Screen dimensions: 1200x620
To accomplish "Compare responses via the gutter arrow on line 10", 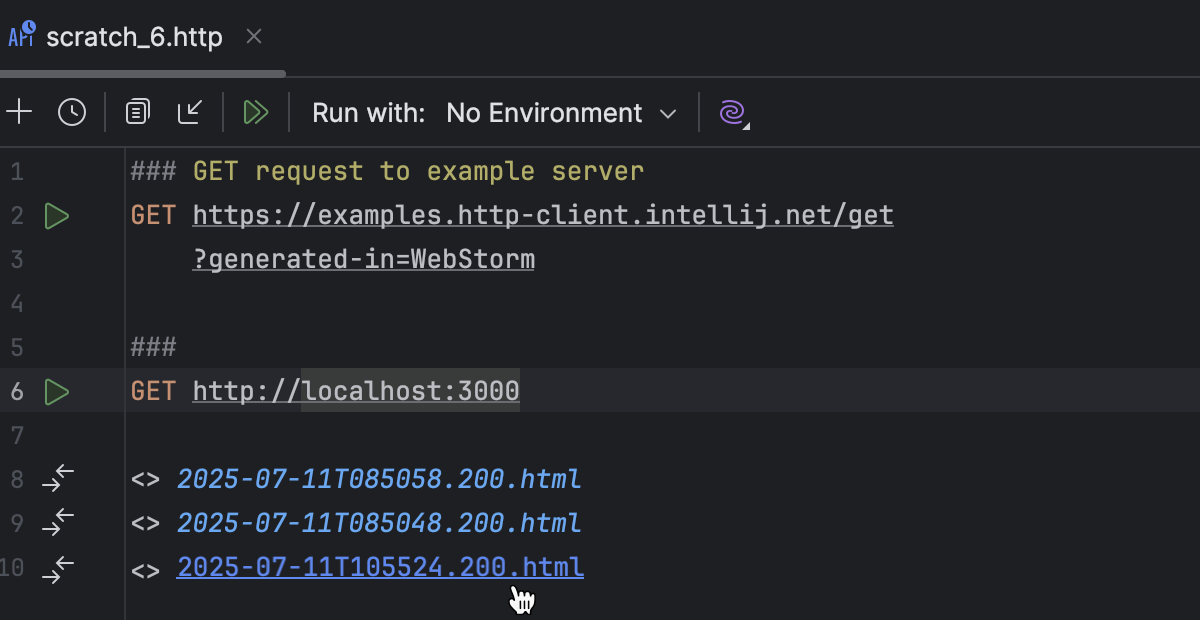I will (x=57, y=568).
